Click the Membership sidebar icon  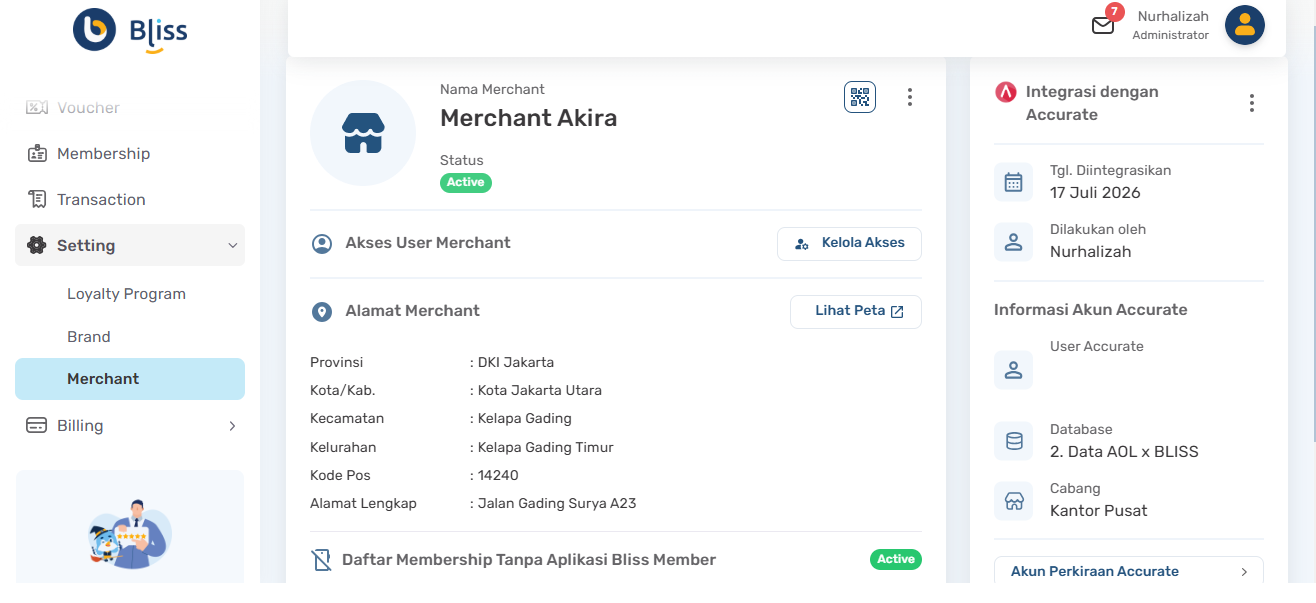[37, 154]
